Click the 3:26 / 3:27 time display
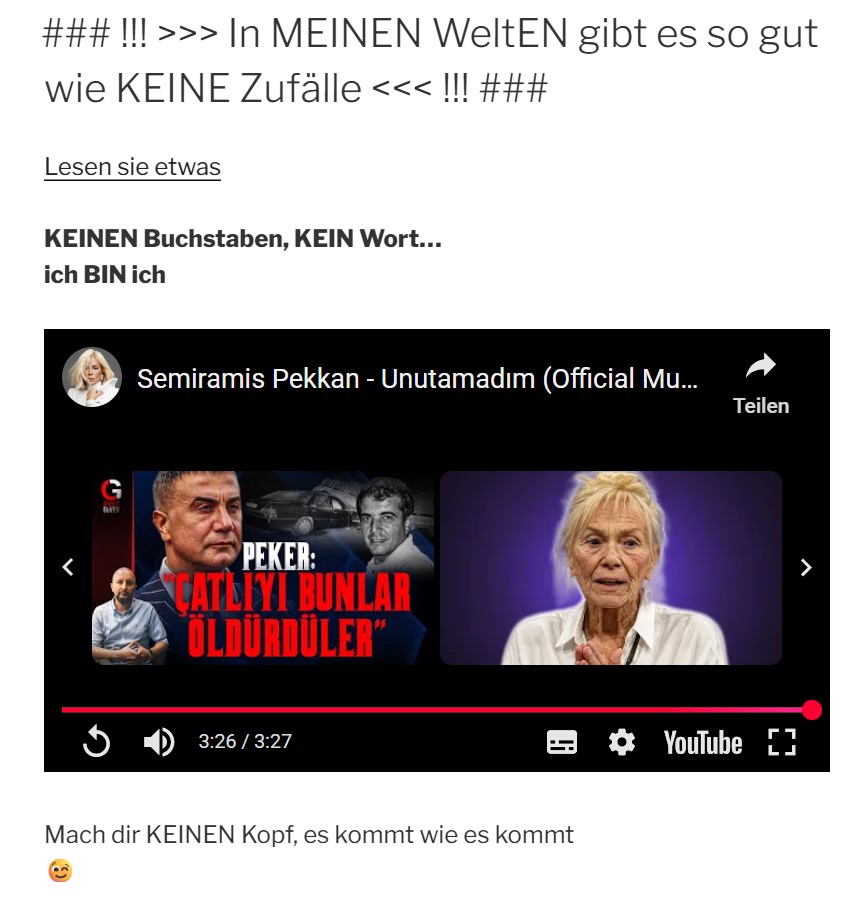Screen dimensions: 867x907 coord(245,742)
